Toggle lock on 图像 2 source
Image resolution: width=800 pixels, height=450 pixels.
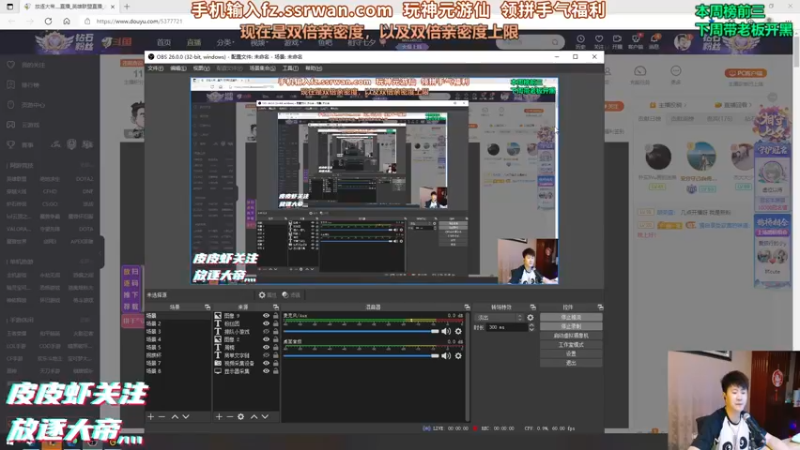point(276,339)
